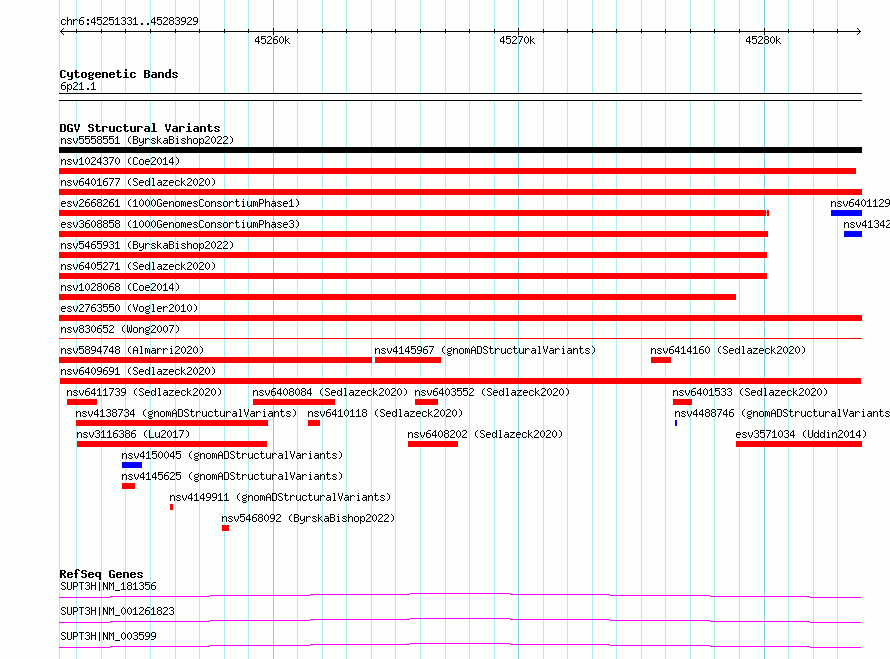Screen dimensions: 890x659
Task: Open the RefSeq Genes track title
Action: point(101,574)
